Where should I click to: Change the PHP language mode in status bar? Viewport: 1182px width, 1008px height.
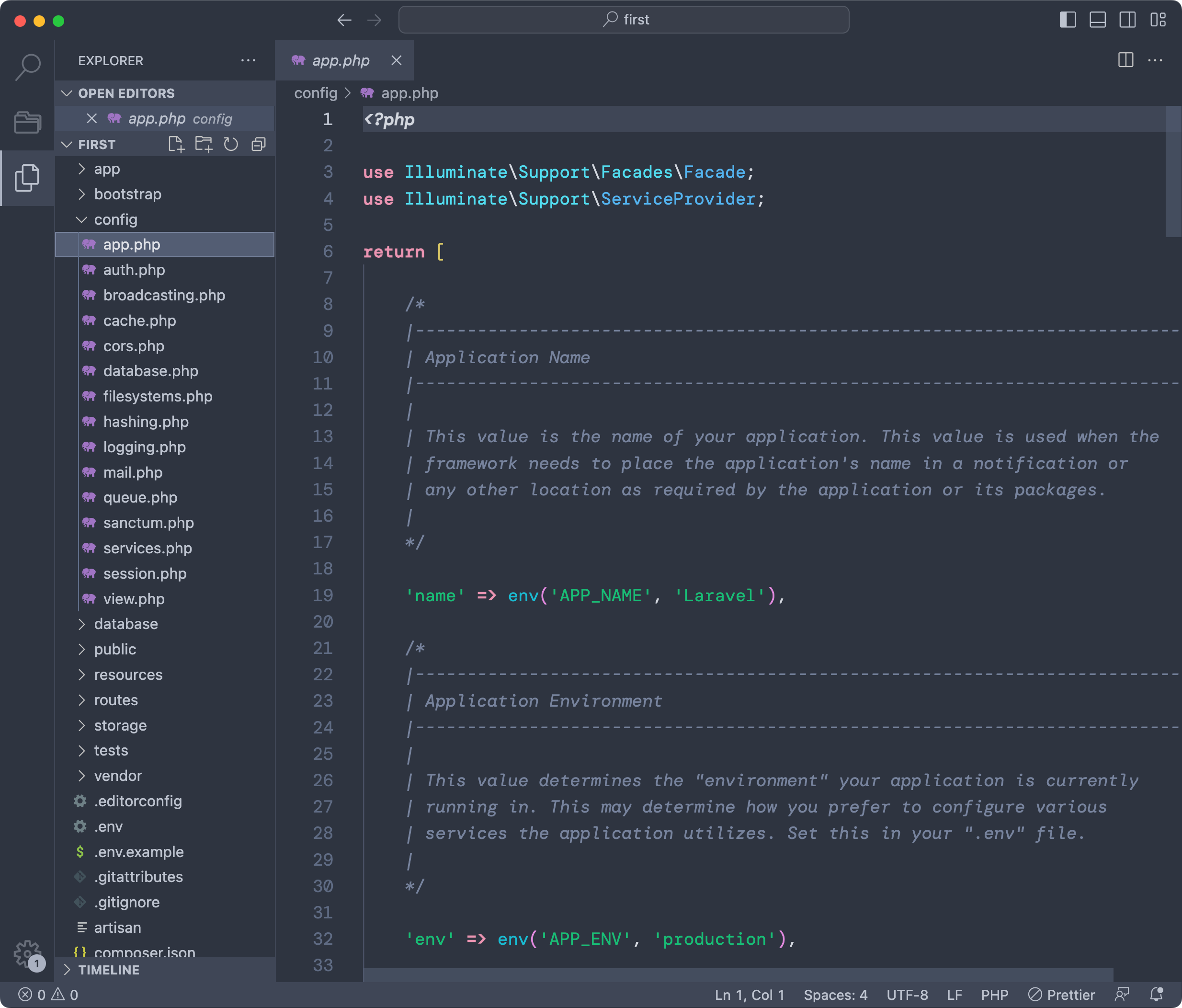(x=994, y=995)
